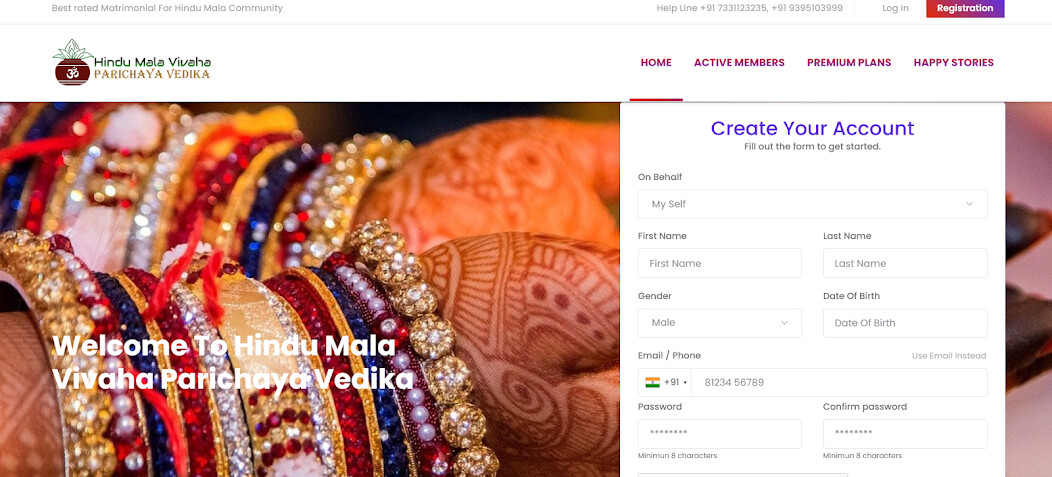Image resolution: width=1052 pixels, height=477 pixels.
Task: Click into the Last Name field
Action: click(x=905, y=263)
